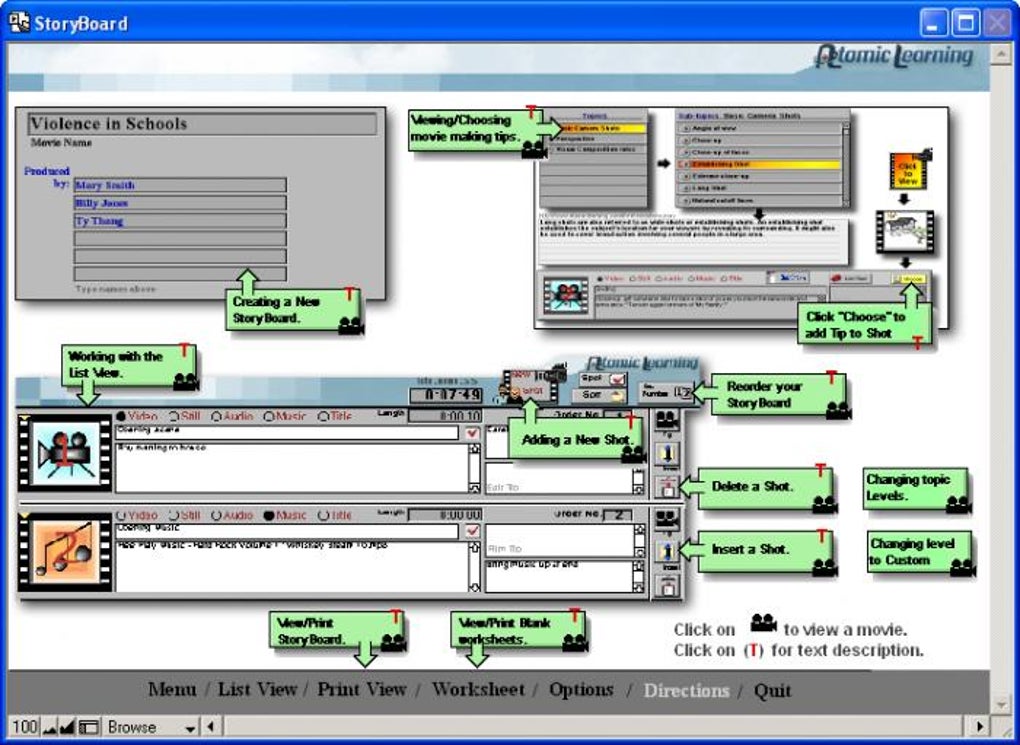Click the video camera thumbnail of shot 1
Image resolution: width=1020 pixels, height=745 pixels.
point(64,452)
